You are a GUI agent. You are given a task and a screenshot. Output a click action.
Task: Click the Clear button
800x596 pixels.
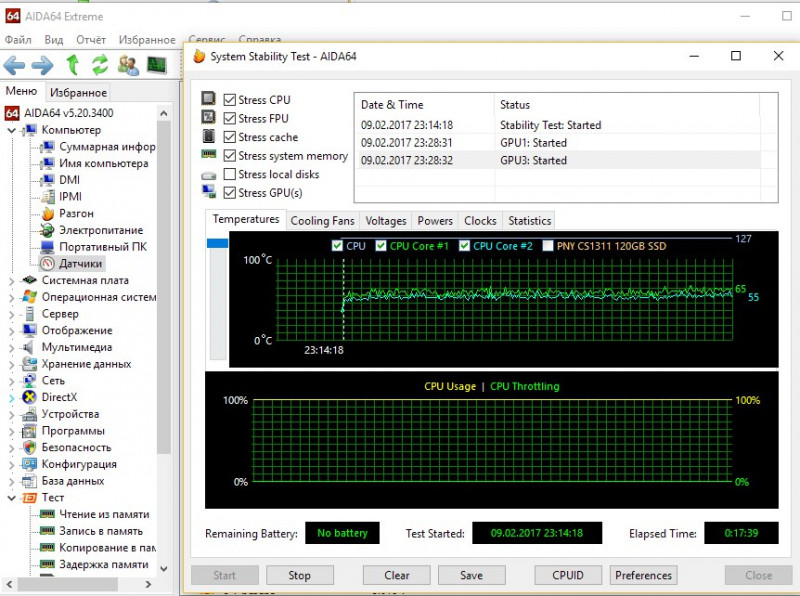pyautogui.click(x=396, y=575)
